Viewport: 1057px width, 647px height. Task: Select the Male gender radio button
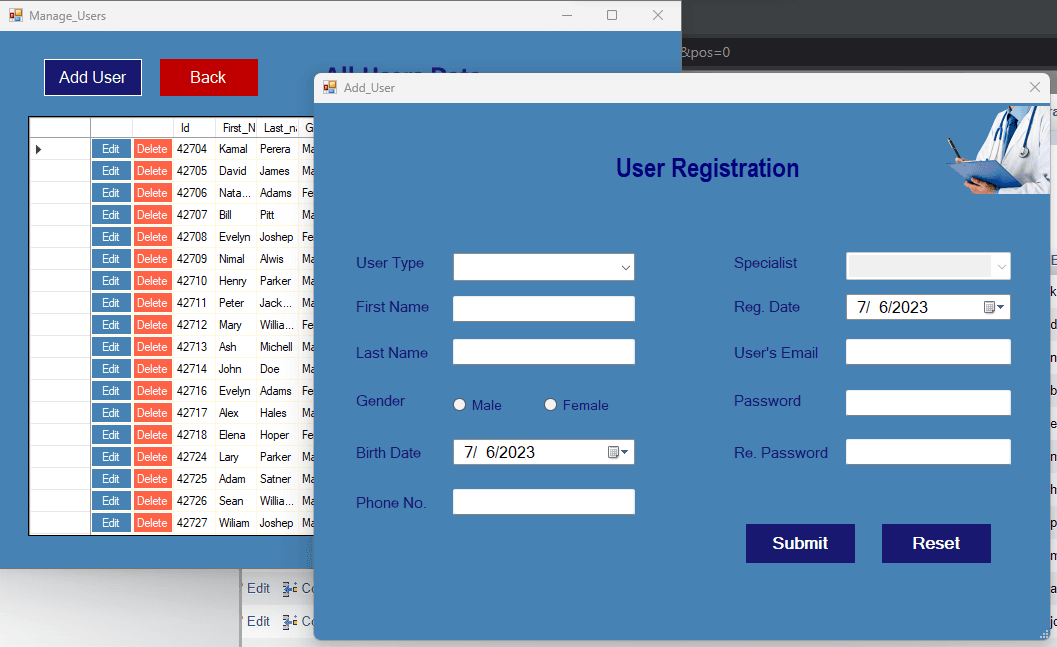(x=459, y=405)
